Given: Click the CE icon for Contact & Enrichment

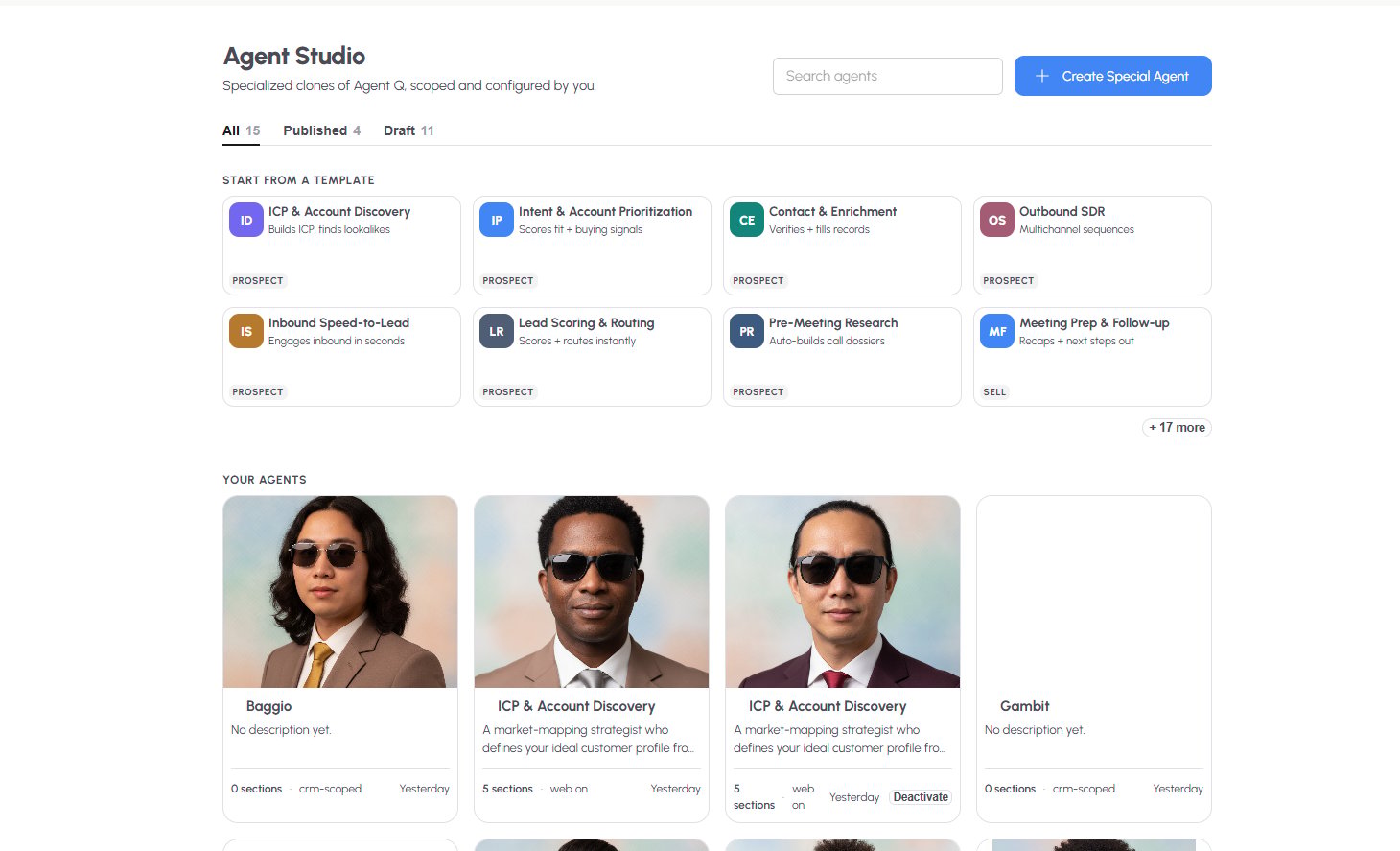Looking at the screenshot, I should [747, 220].
